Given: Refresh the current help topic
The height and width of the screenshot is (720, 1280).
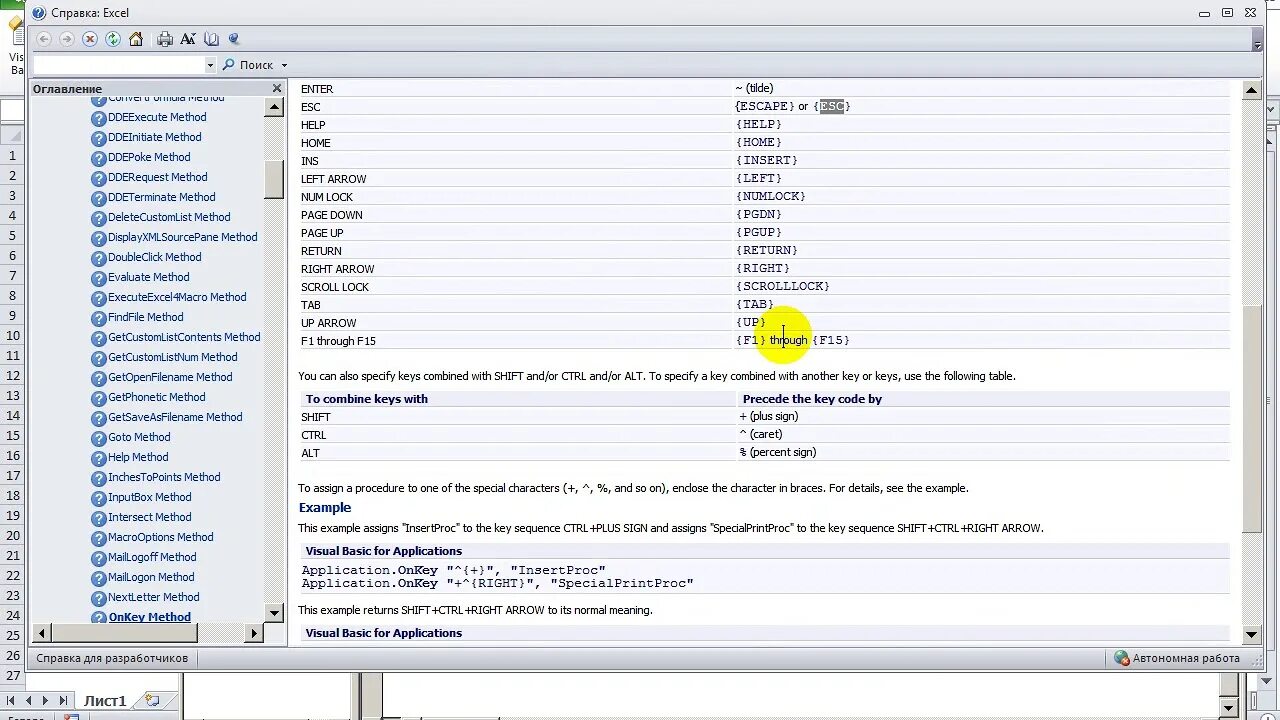Looking at the screenshot, I should (x=113, y=40).
